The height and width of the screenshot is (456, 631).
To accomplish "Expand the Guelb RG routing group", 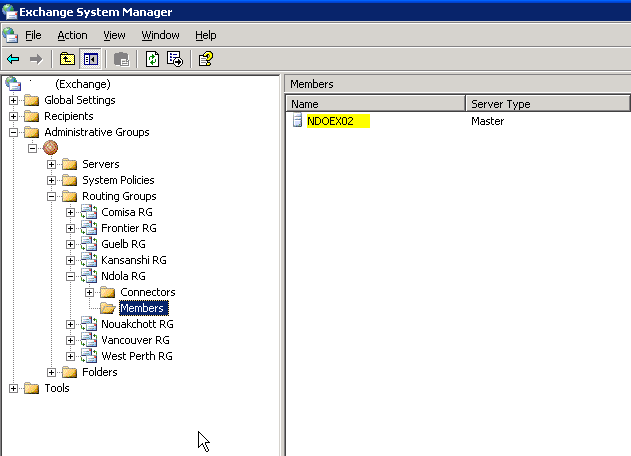I will tap(70, 244).
